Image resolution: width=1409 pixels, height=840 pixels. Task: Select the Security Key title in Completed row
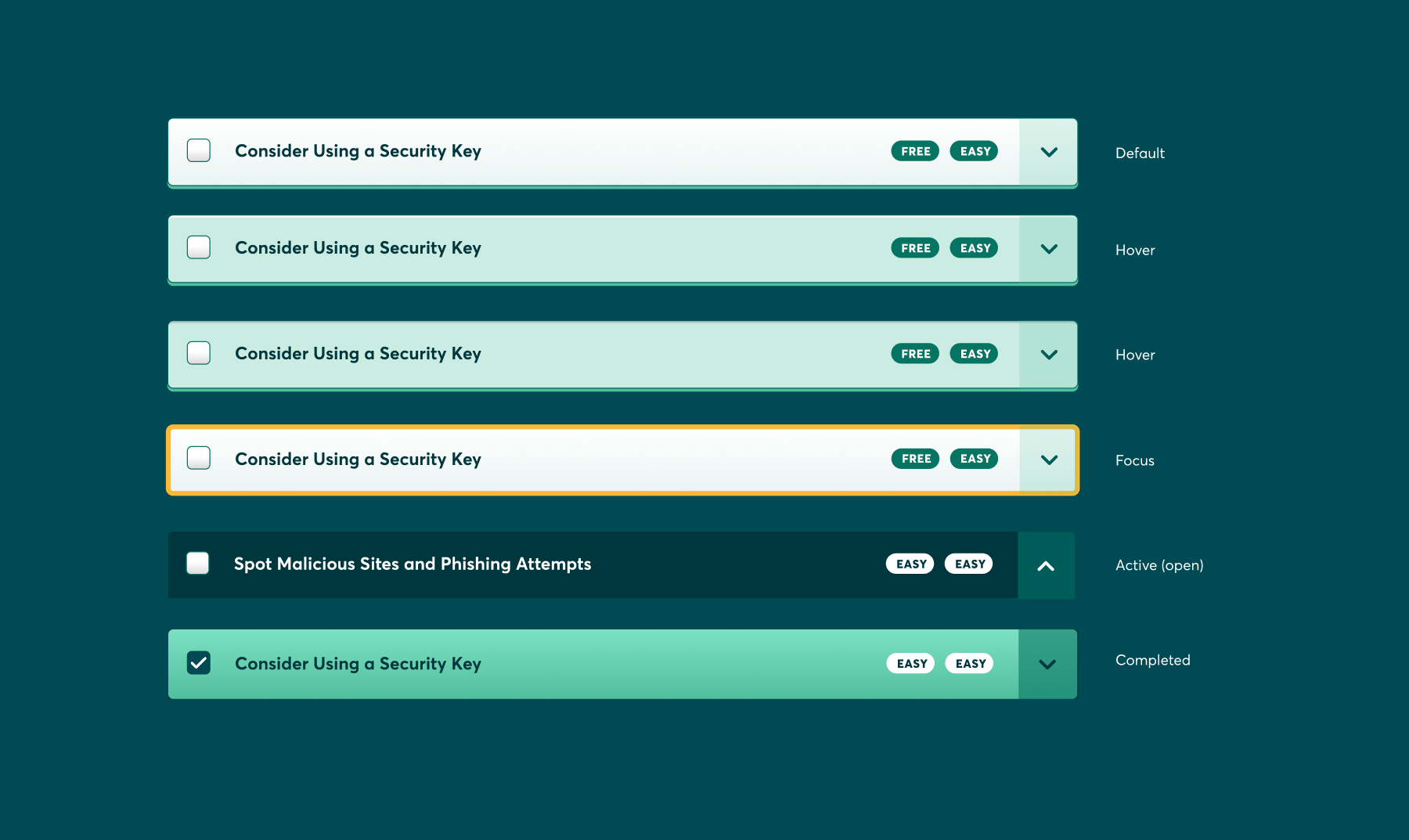pyautogui.click(x=358, y=664)
